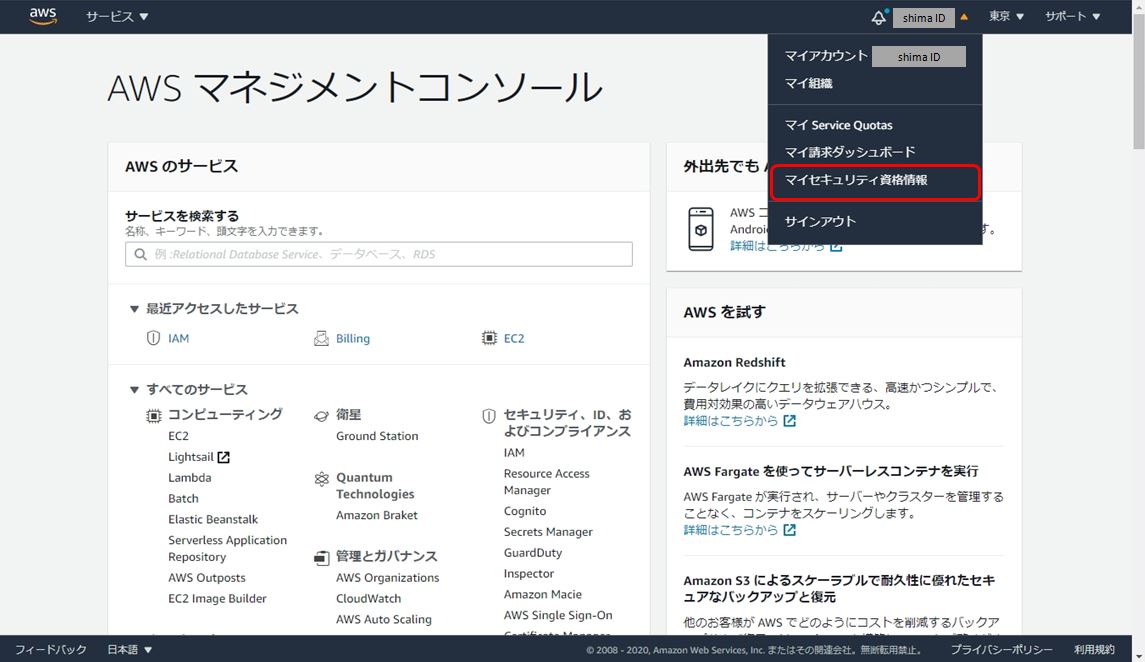
Task: Open Serverless Application Repository link
Action: (x=227, y=548)
